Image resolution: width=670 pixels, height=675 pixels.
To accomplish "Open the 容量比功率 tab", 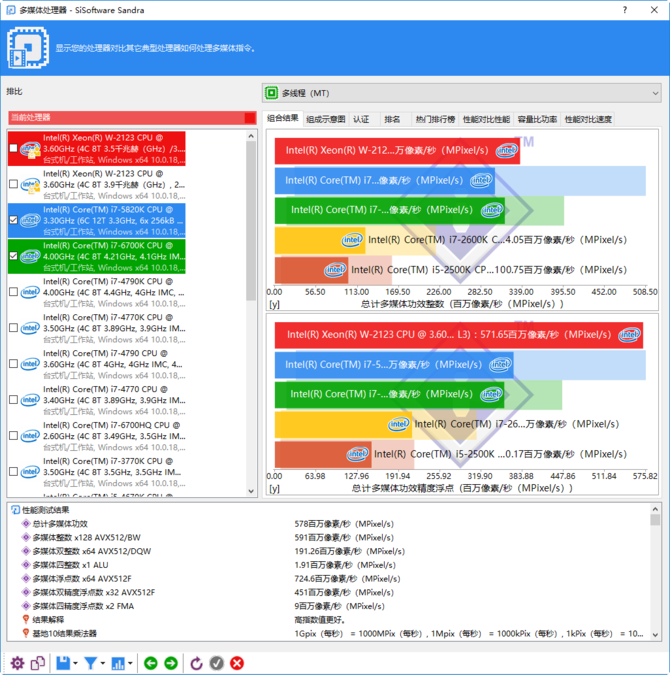I will pos(537,119).
